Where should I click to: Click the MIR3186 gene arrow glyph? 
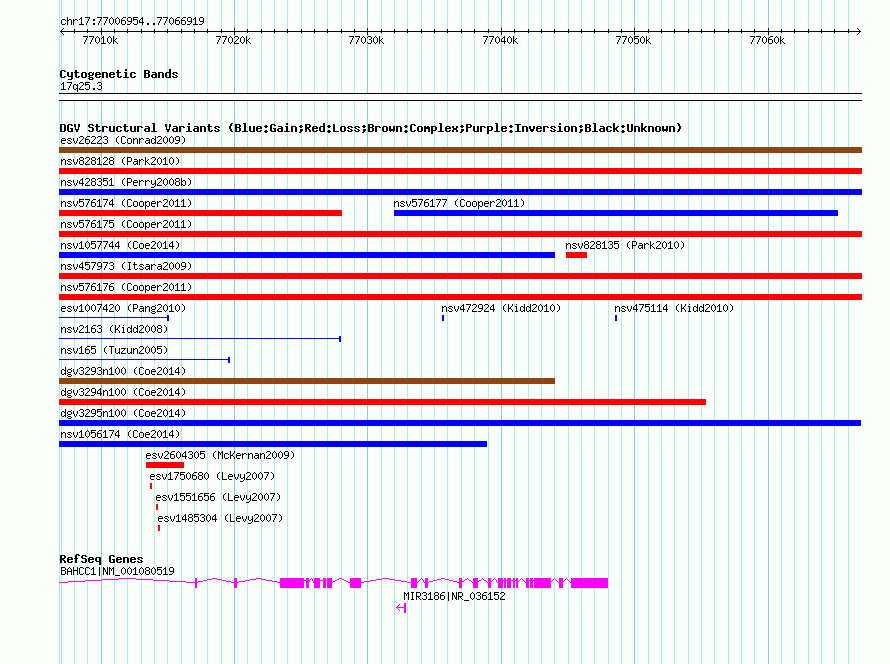[x=401, y=608]
